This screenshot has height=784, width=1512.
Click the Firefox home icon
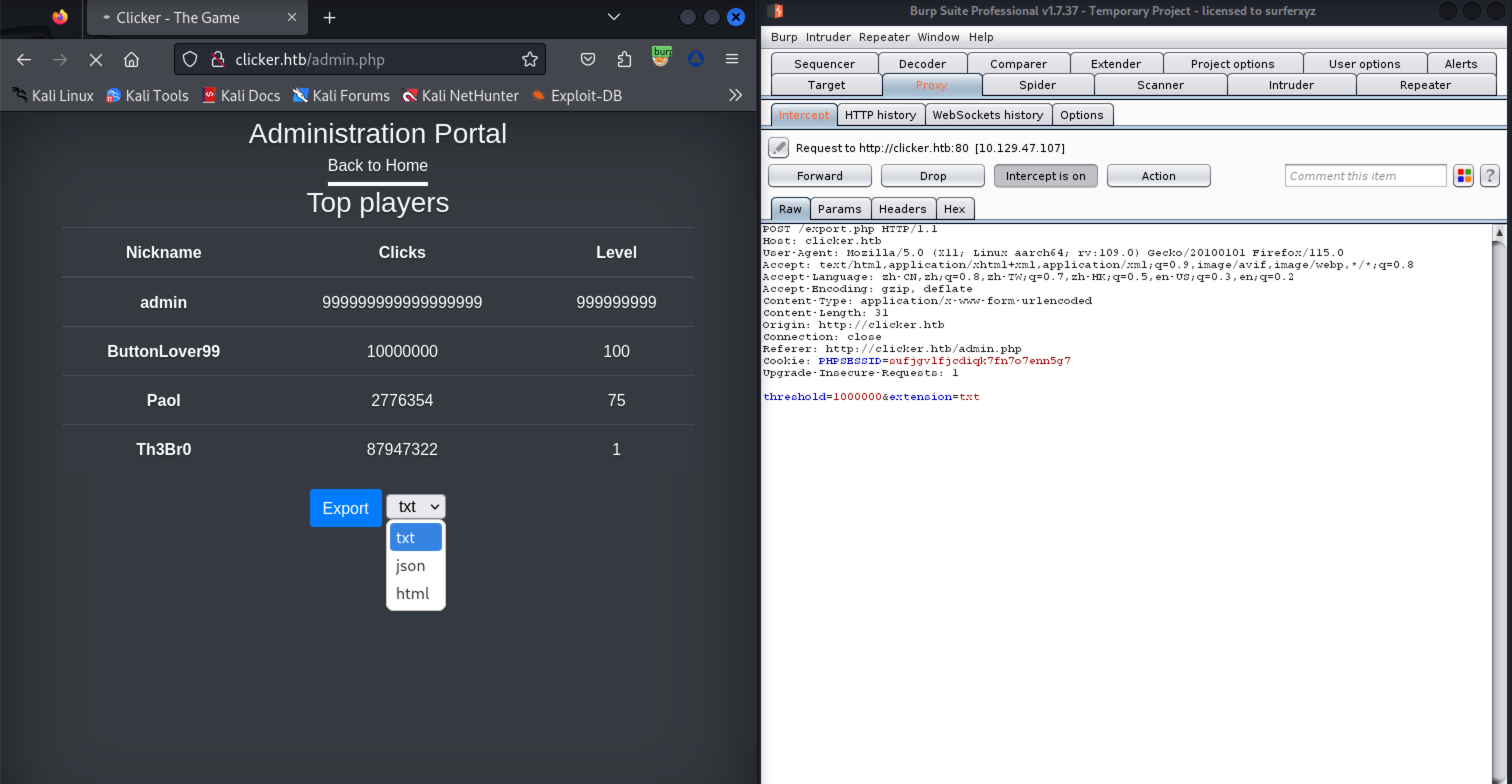pyautogui.click(x=131, y=59)
